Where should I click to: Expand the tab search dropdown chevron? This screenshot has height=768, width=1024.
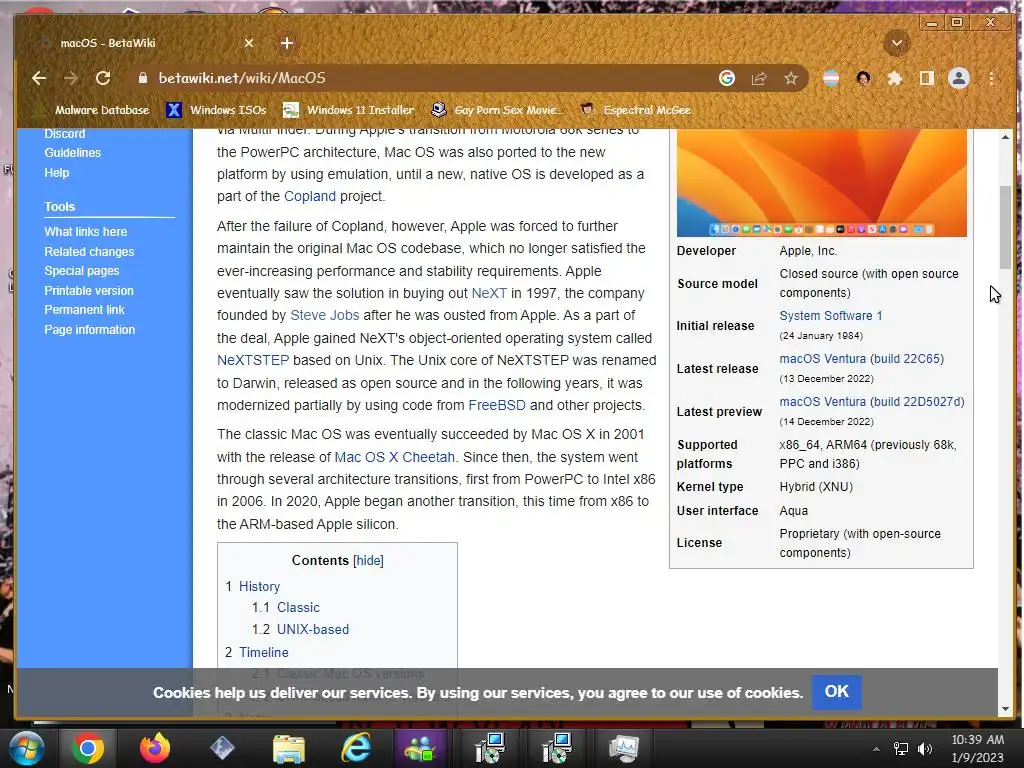(x=897, y=43)
